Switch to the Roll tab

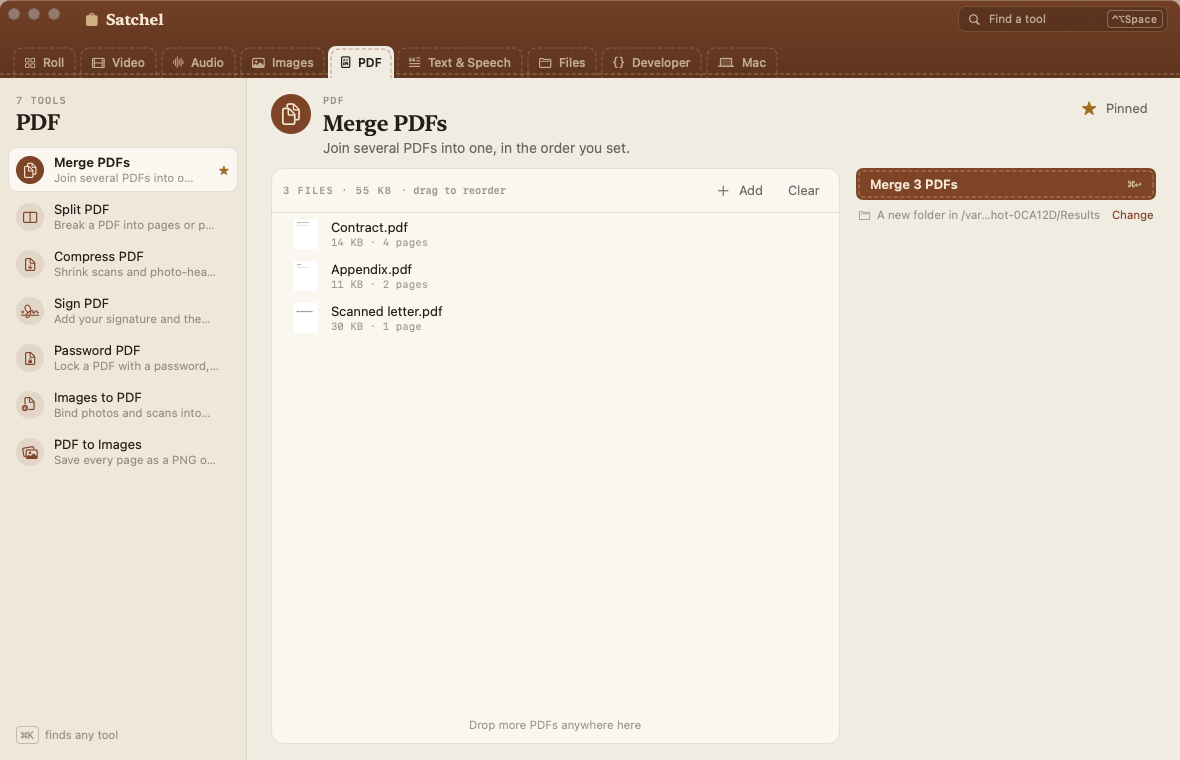click(x=44, y=63)
